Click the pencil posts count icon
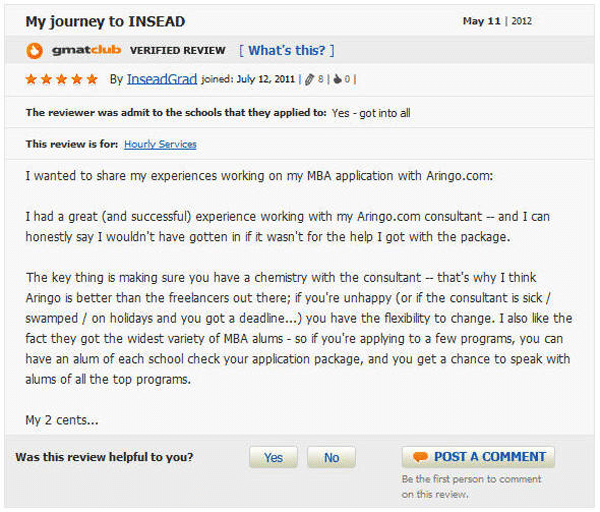 308,79
